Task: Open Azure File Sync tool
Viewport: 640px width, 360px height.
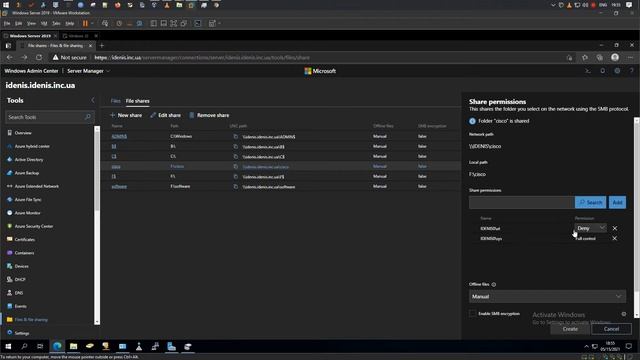Action: (x=28, y=200)
